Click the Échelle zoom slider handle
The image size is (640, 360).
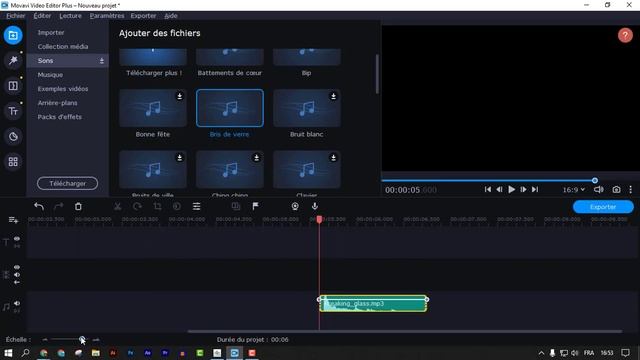pyautogui.click(x=82, y=339)
